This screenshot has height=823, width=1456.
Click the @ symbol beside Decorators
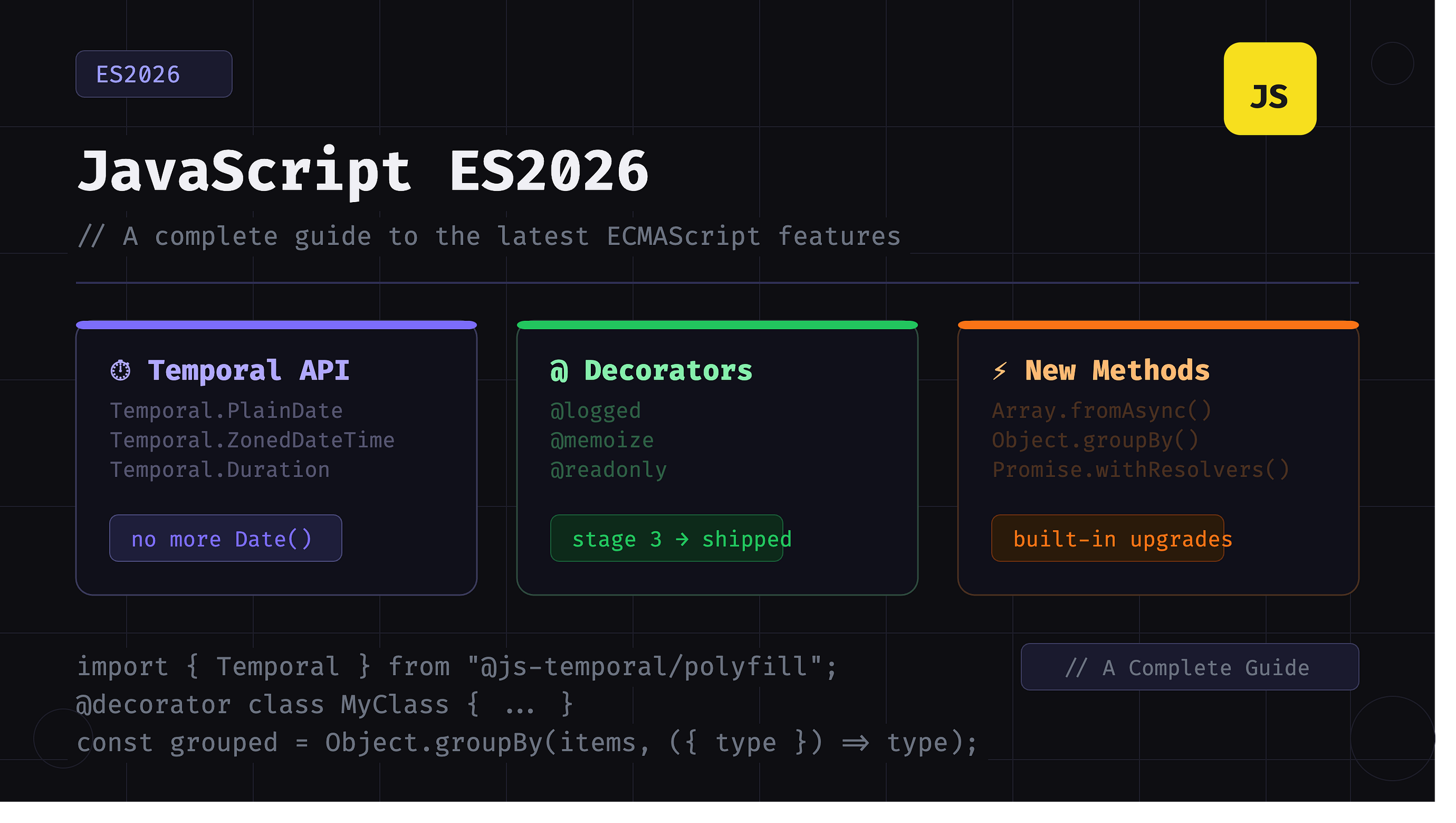point(559,371)
